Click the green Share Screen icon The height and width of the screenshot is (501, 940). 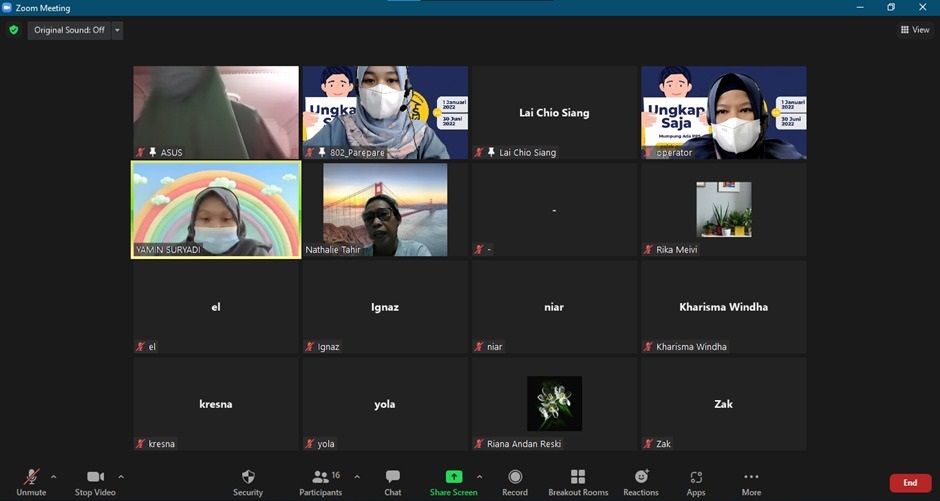coord(454,477)
